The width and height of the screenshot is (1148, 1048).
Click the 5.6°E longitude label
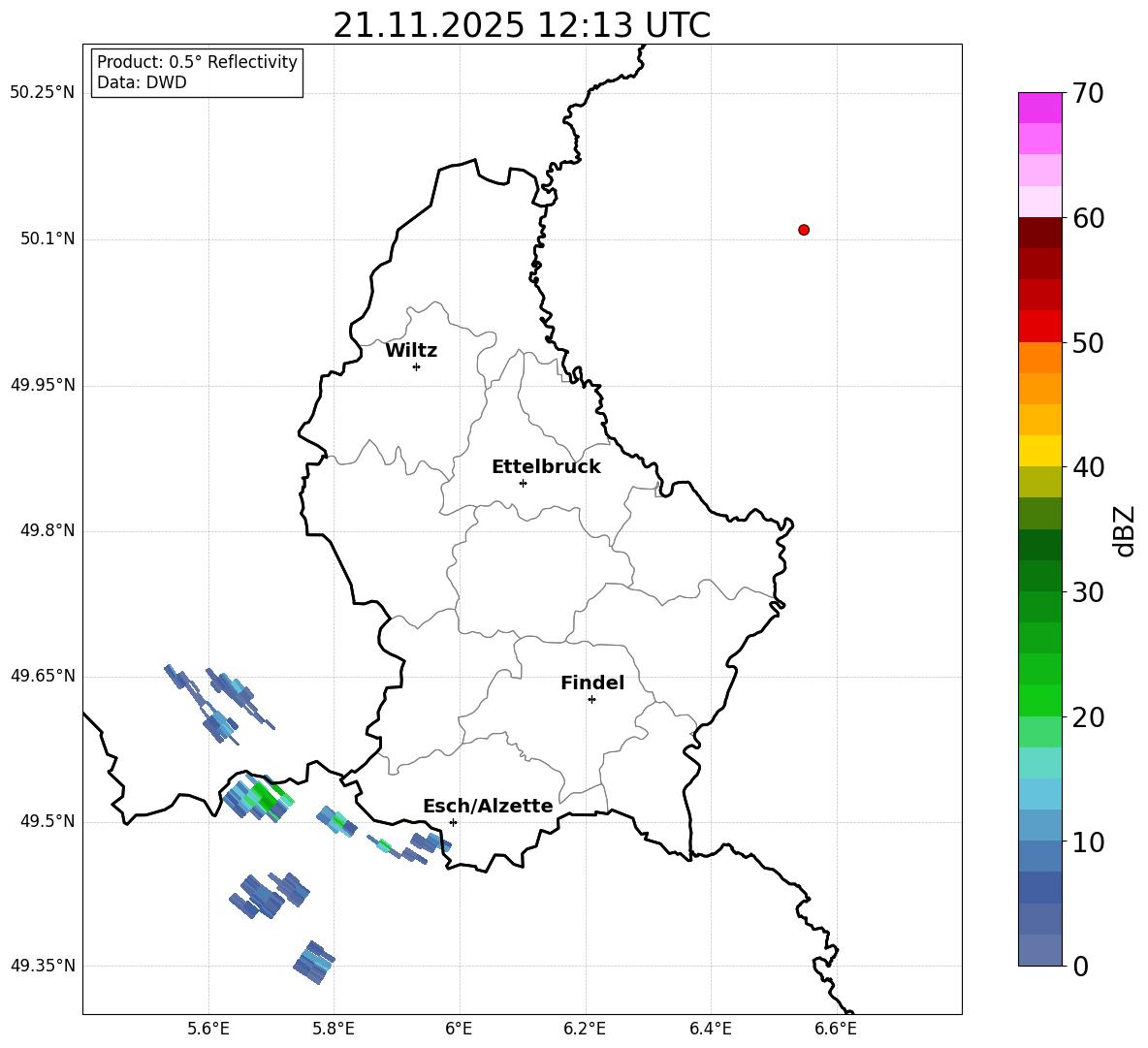pos(208,1029)
